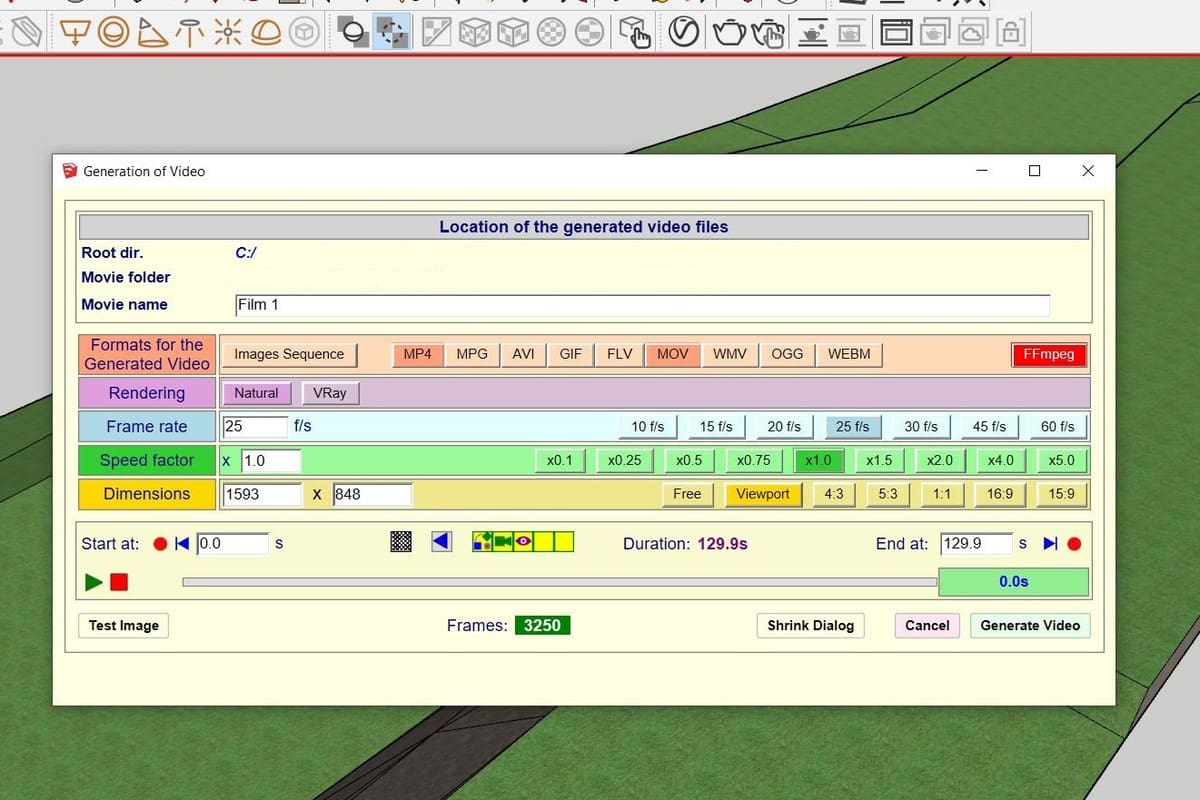Click the Shrink Dialog button
The width and height of the screenshot is (1200, 800).
point(811,626)
